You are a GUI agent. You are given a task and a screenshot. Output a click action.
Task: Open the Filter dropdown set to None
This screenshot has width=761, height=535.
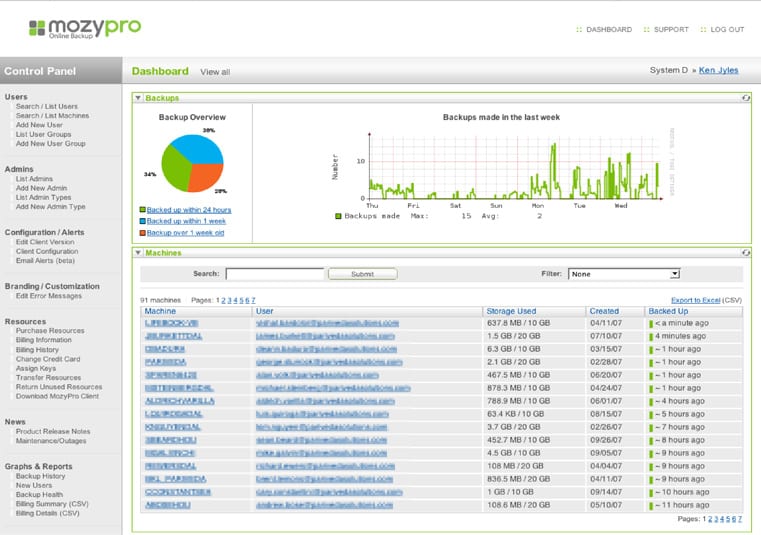coord(624,274)
